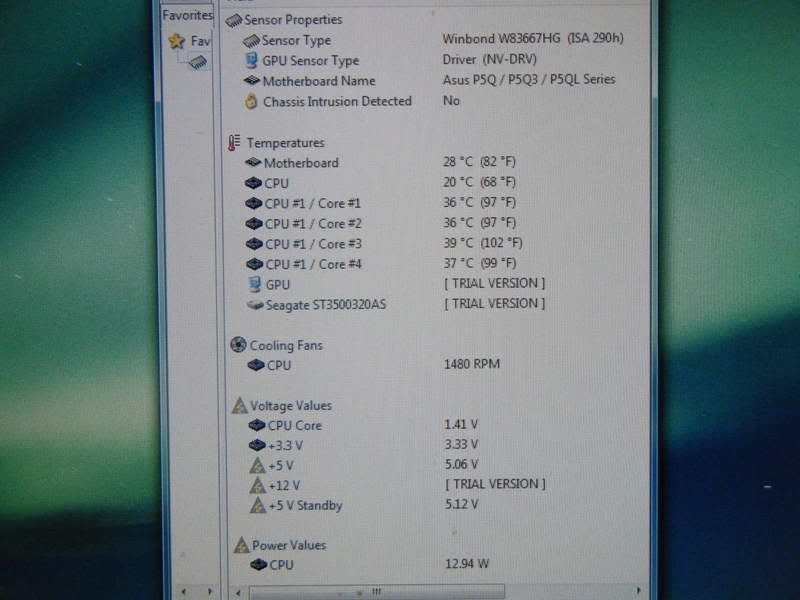
Task: Select the Driver (NV-DRV) value
Action: [x=489, y=59]
